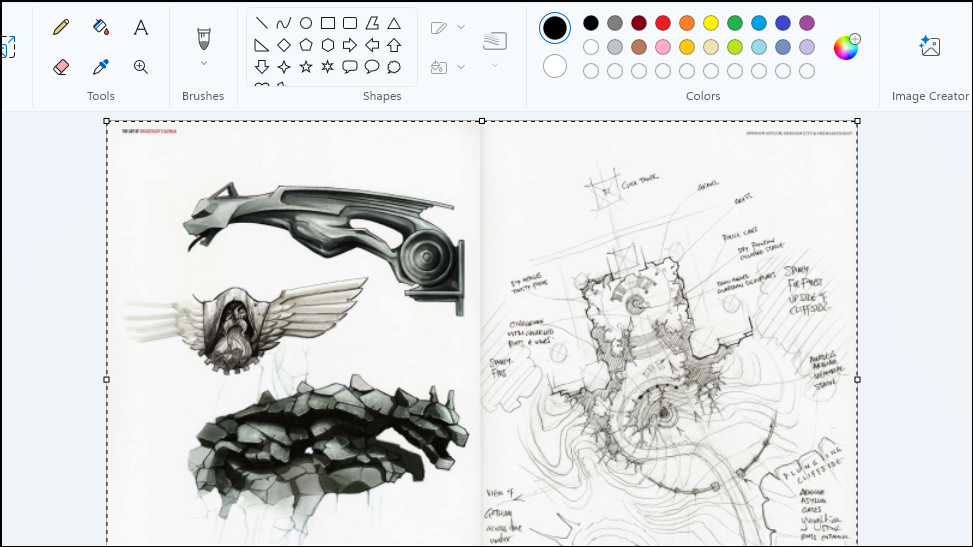
Task: Click the top-middle selection handle on canvas
Action: click(482, 121)
